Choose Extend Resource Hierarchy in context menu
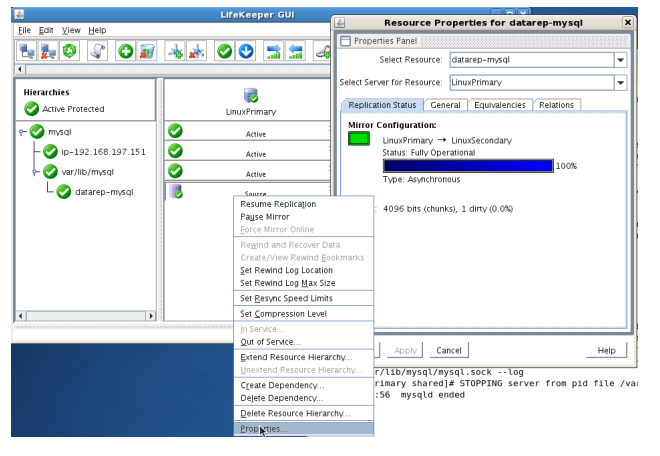Viewport: 660px width, 456px height. pos(303,357)
